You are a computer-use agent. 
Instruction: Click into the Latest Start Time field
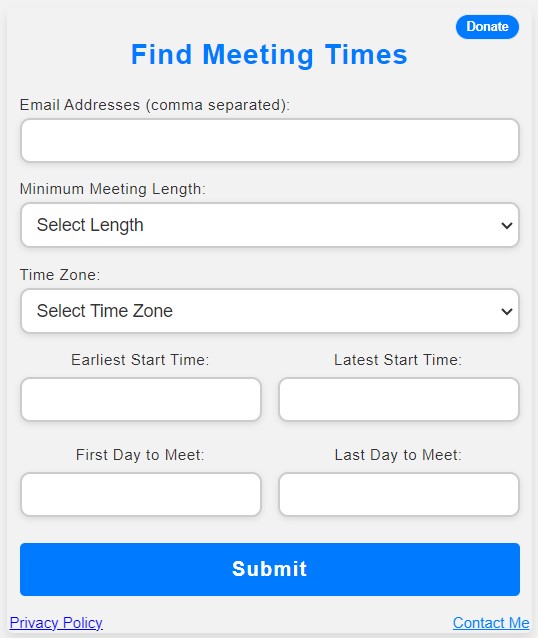(x=399, y=400)
